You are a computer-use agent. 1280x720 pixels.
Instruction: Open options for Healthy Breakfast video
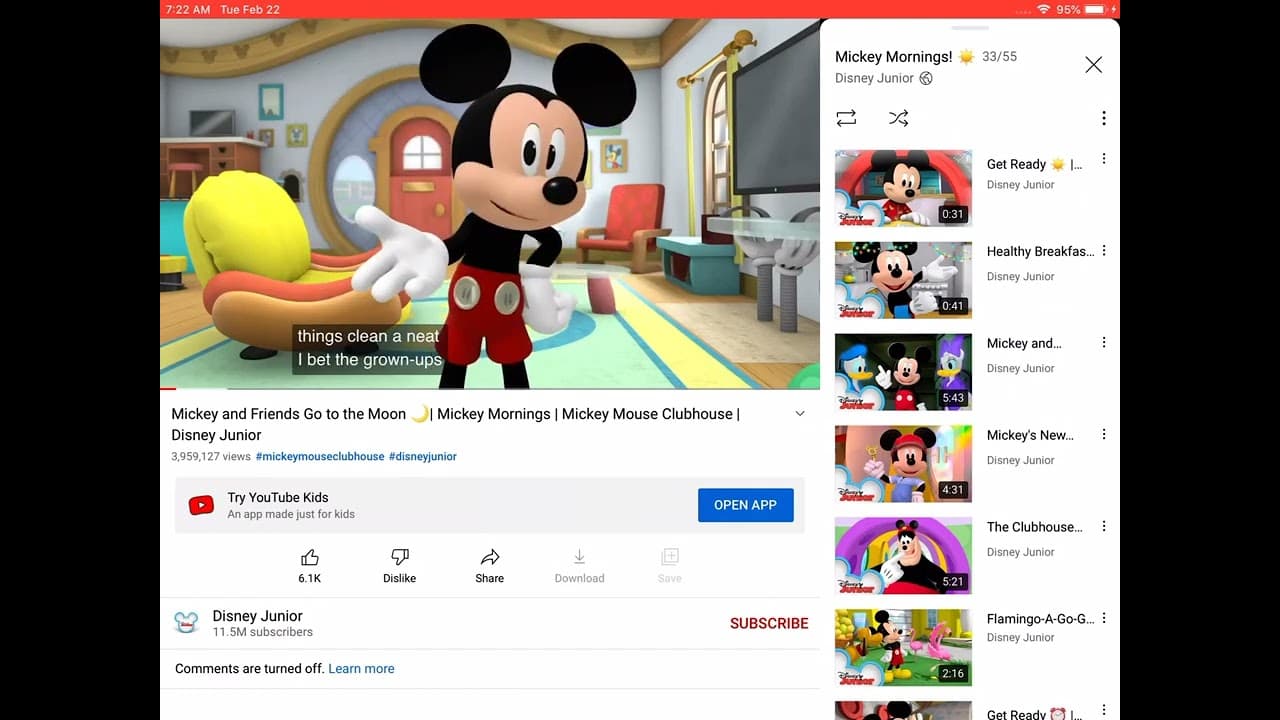(x=1104, y=251)
